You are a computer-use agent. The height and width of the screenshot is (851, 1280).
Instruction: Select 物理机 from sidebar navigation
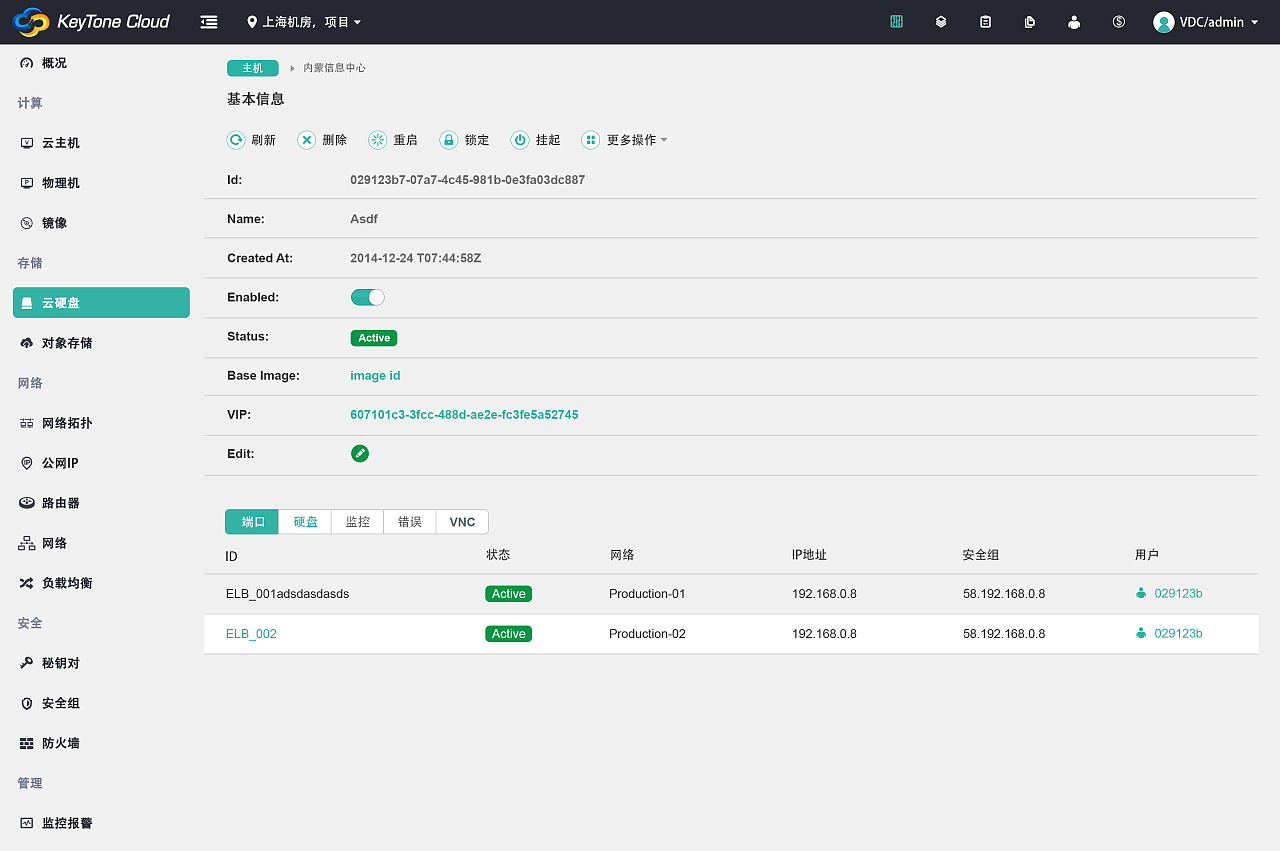click(x=60, y=182)
